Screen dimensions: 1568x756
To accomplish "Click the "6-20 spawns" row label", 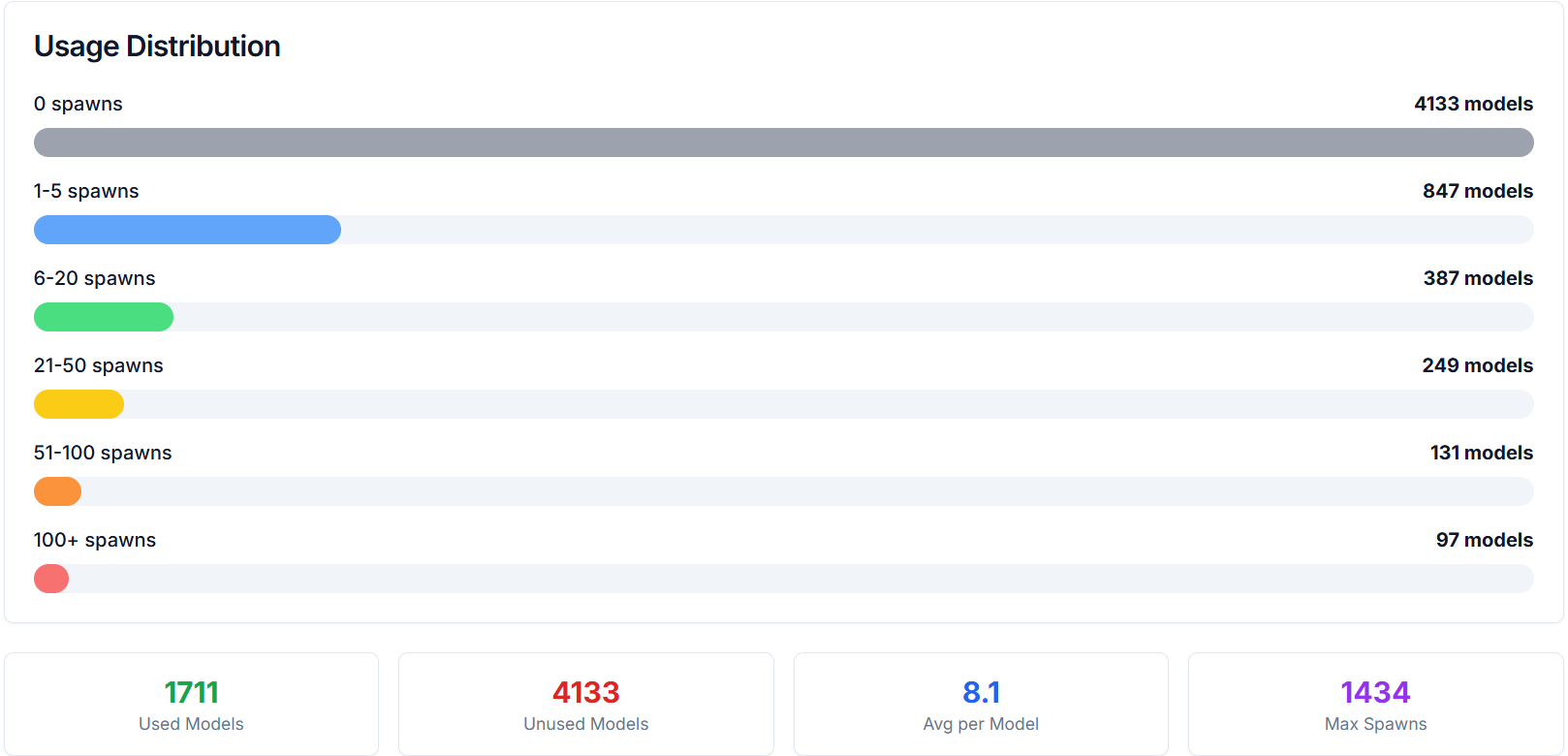I will pos(94,278).
